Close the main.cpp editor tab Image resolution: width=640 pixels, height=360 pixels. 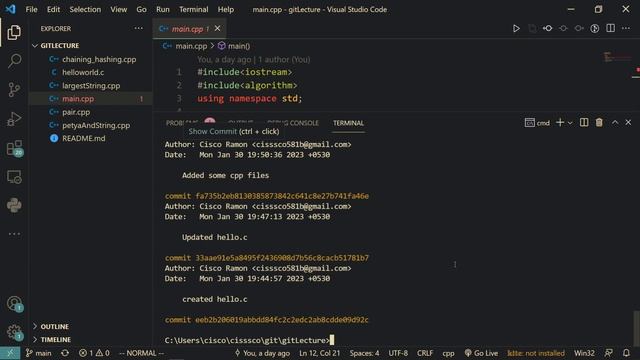[x=218, y=28]
